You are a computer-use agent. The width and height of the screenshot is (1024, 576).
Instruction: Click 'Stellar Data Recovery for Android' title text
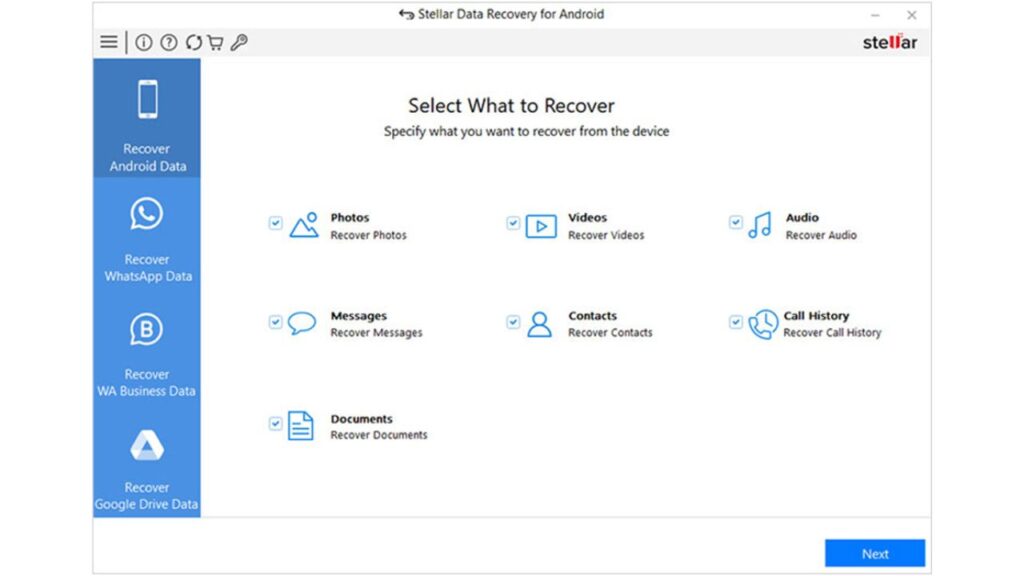(x=511, y=14)
